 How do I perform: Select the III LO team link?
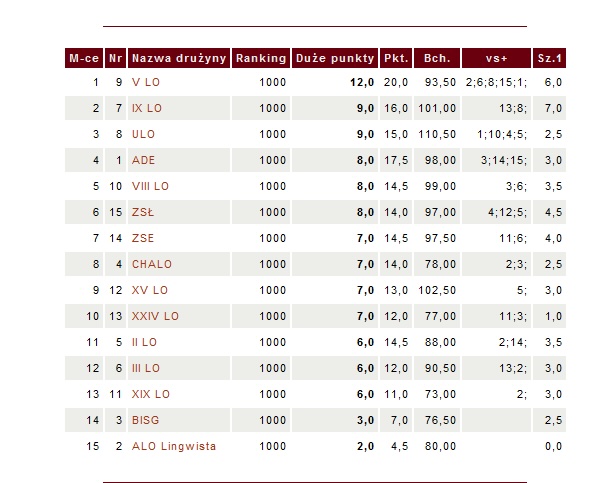148,368
